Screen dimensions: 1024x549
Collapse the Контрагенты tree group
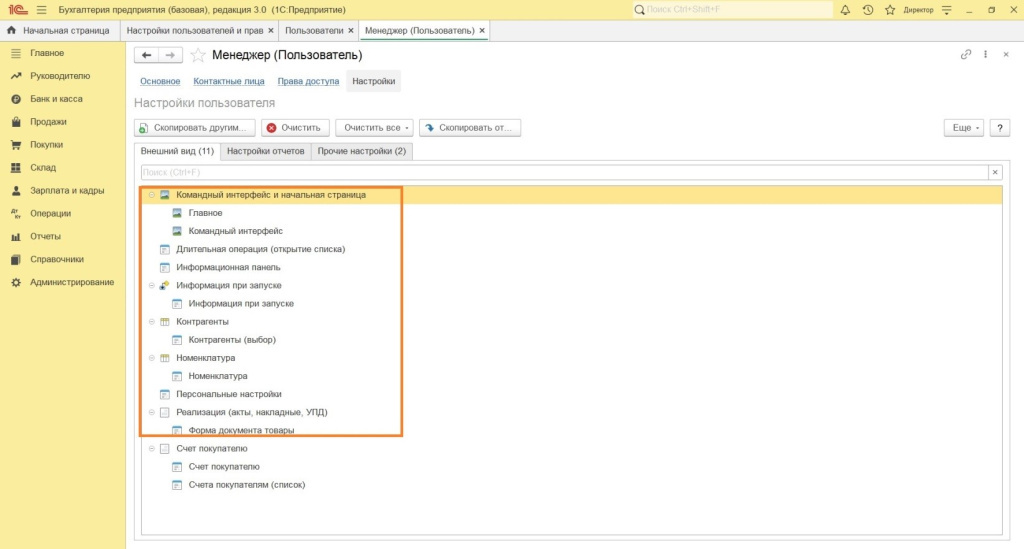152,322
